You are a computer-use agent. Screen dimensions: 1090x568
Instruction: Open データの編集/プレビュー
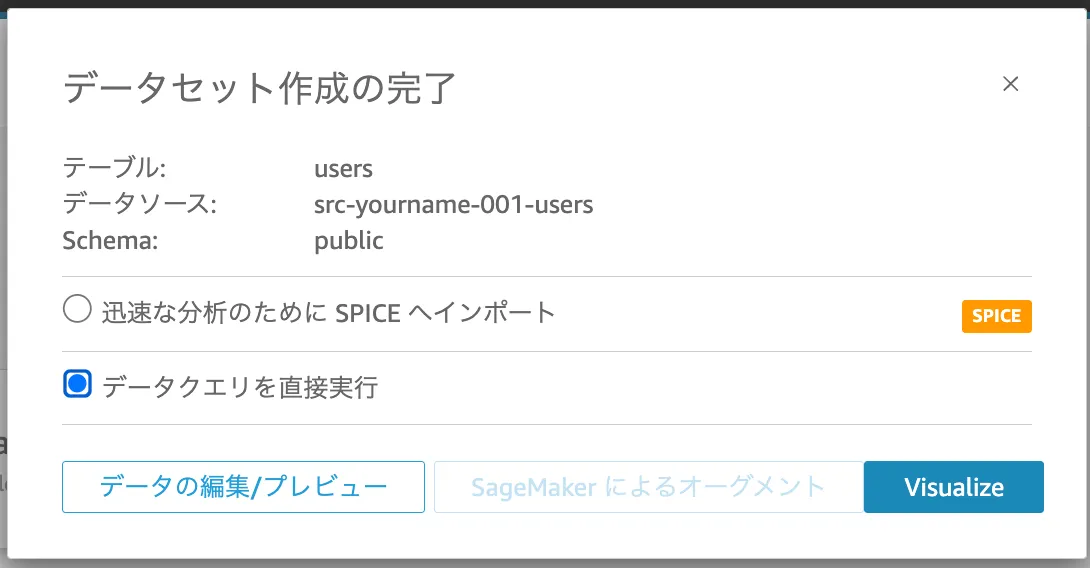(x=243, y=487)
